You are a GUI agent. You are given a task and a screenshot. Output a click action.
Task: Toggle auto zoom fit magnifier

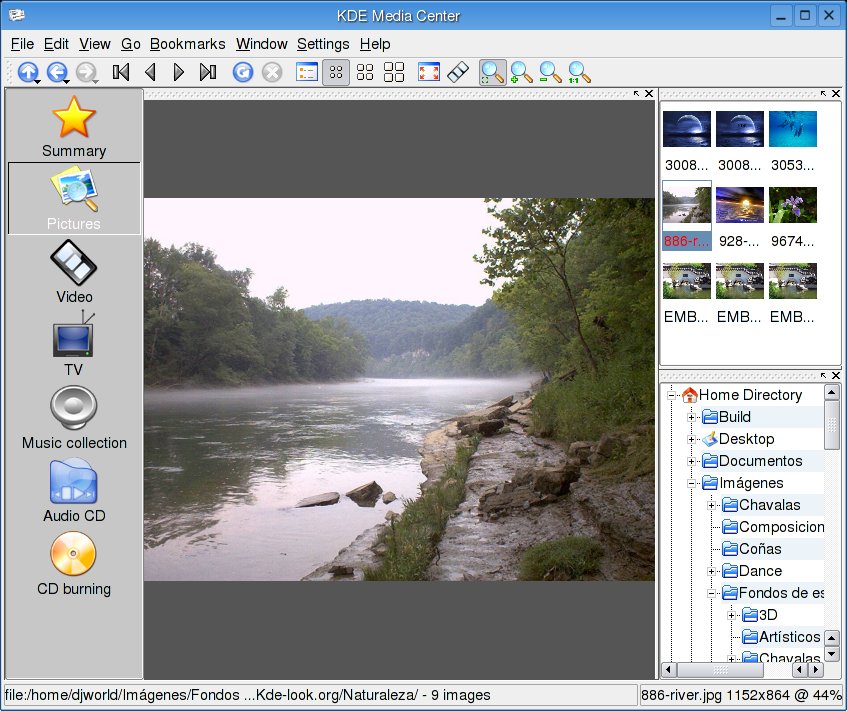(x=493, y=72)
